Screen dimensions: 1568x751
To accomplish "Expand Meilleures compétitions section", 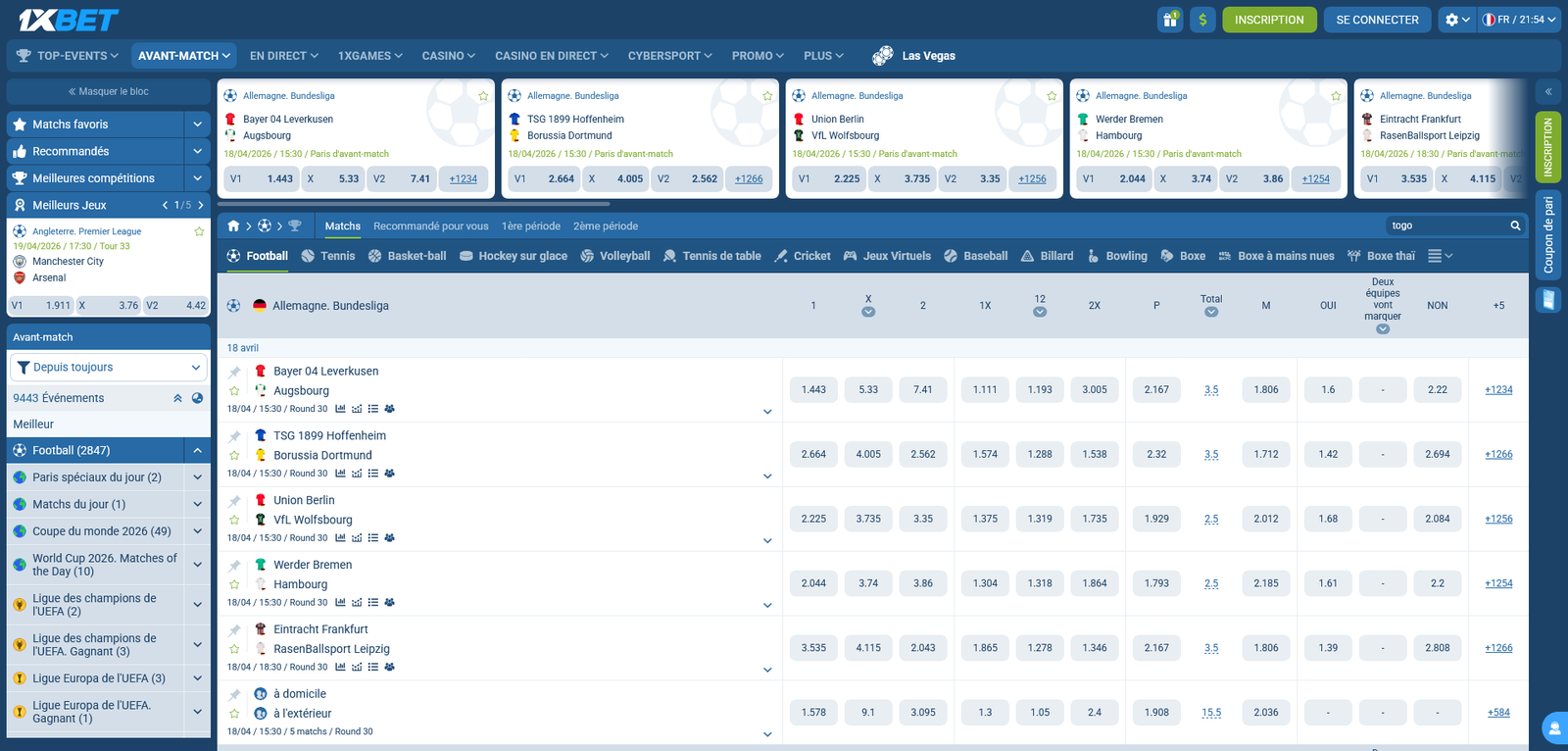I will [197, 178].
